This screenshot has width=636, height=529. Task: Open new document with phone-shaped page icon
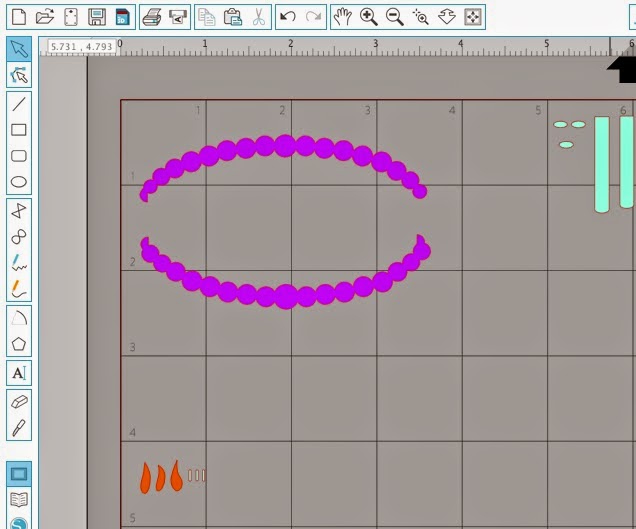pos(71,17)
